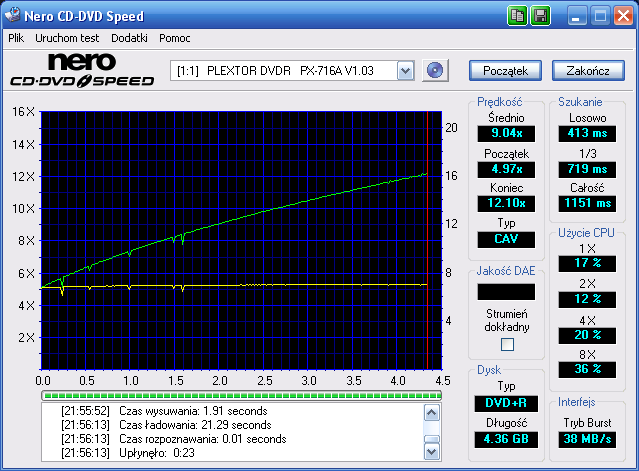Click the log line Czas rozpoznawania 0.01 seconds

tap(174, 439)
